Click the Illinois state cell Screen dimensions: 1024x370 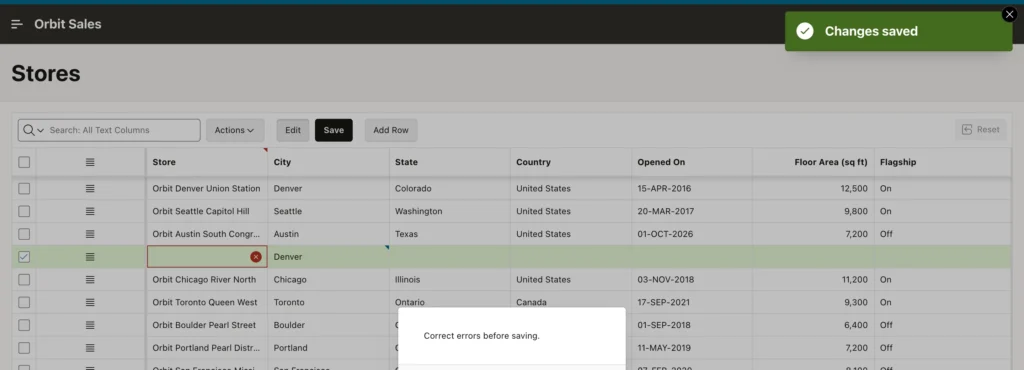click(x=449, y=279)
